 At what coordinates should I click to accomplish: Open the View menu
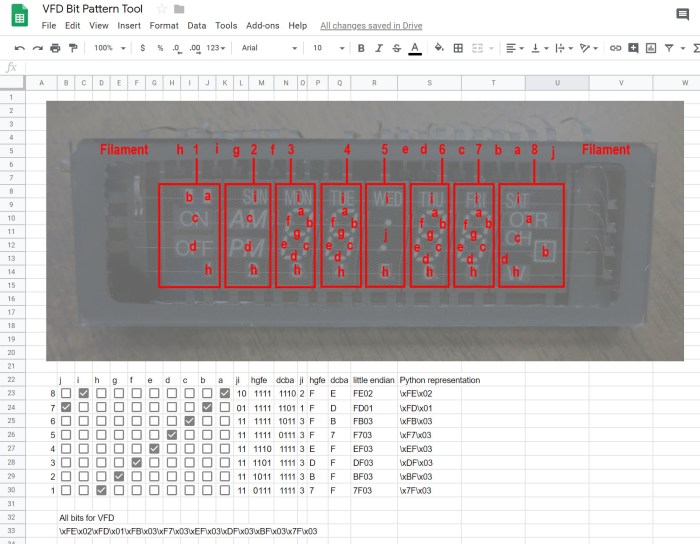point(99,25)
